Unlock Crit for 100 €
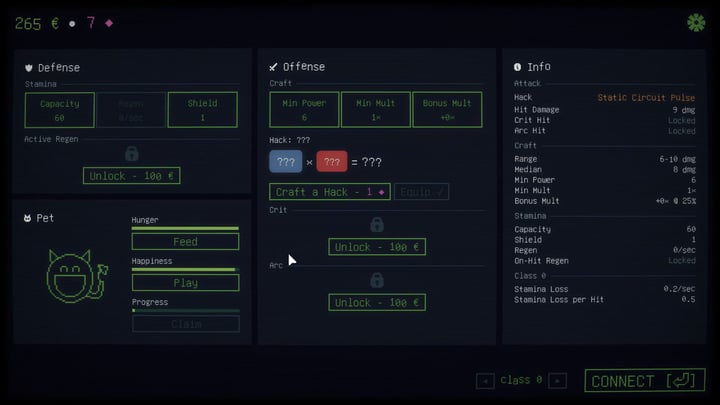This screenshot has width=720, height=405. pos(377,247)
